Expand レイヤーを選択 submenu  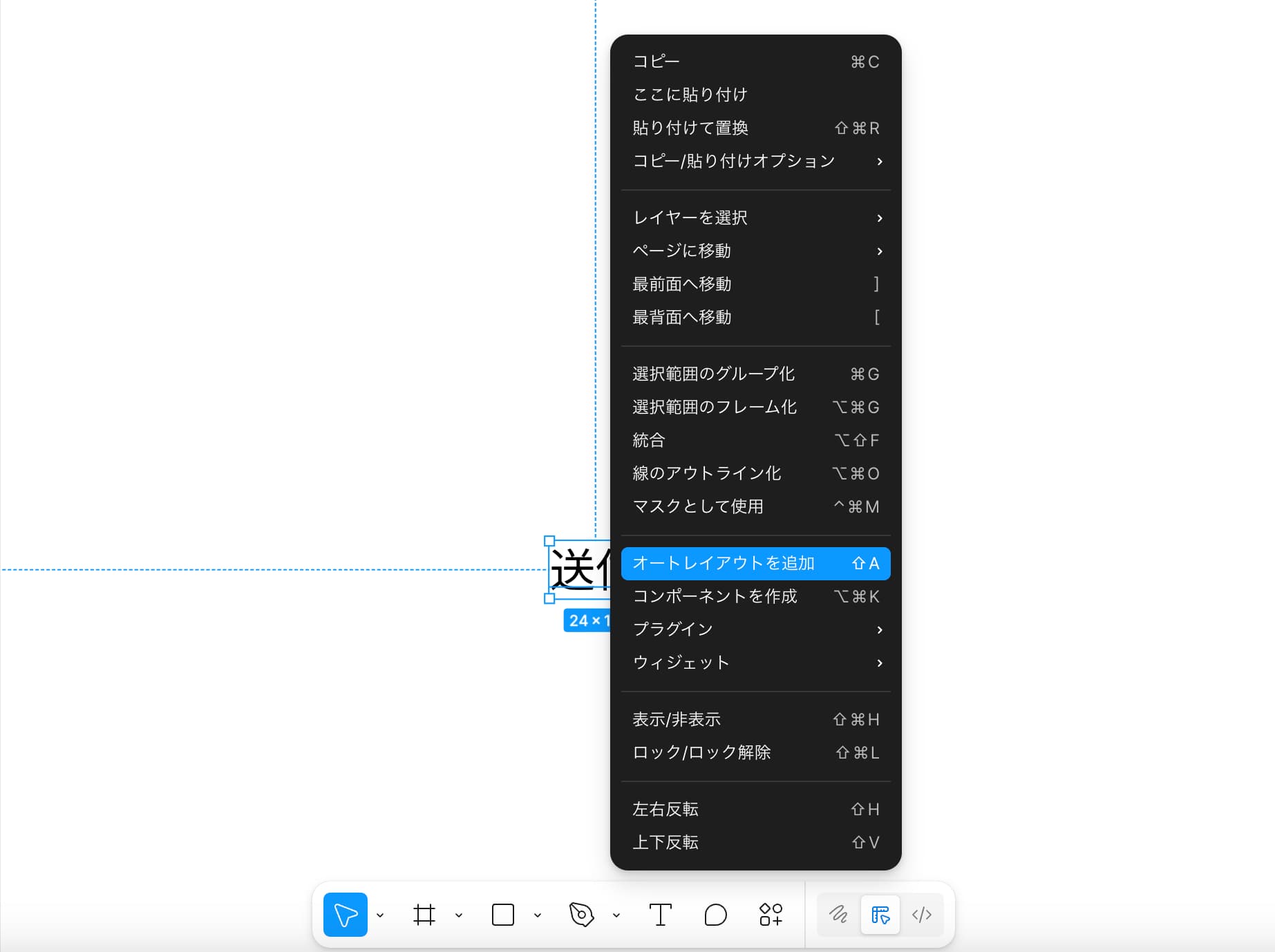coord(756,218)
